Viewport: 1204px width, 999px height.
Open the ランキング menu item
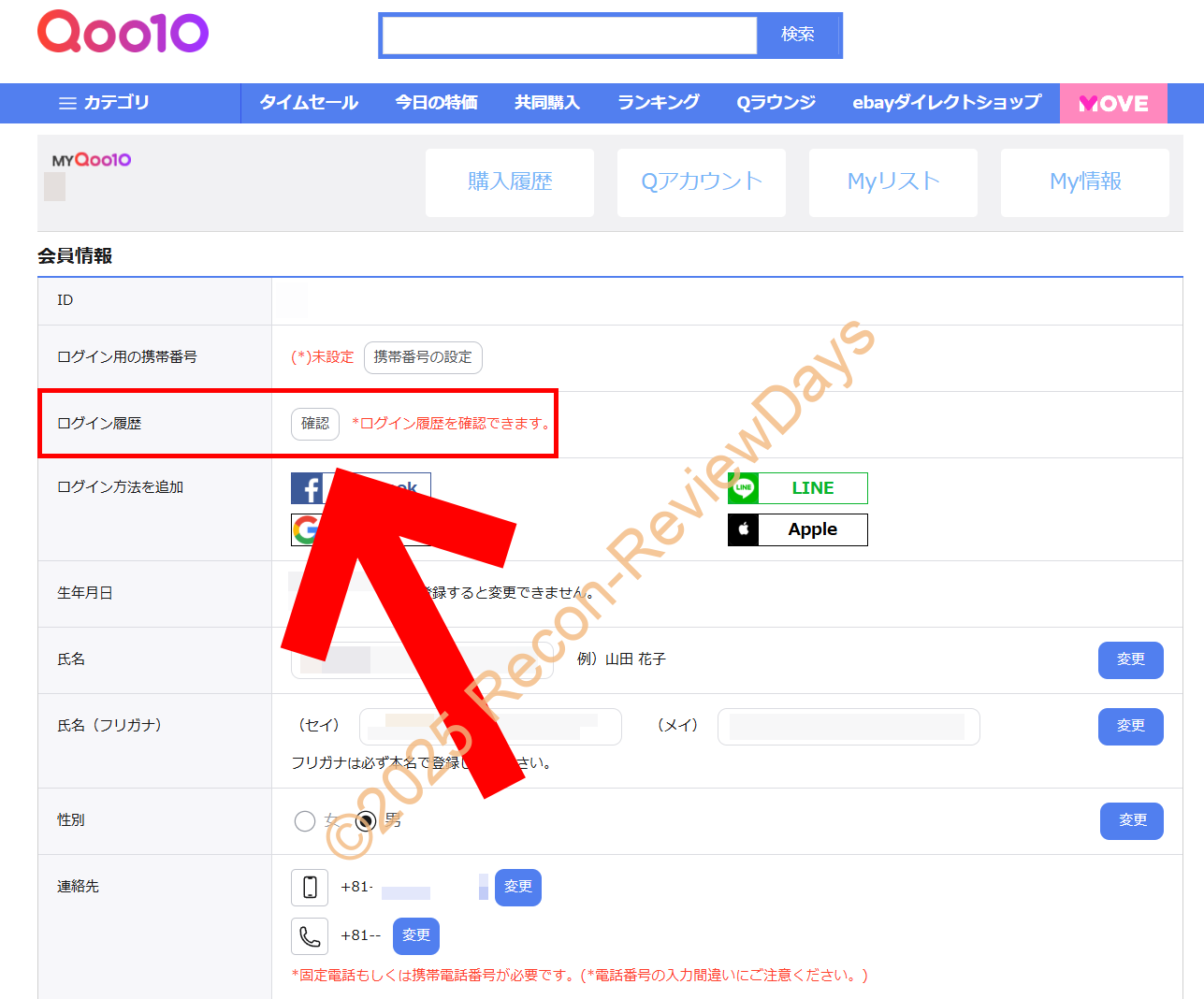(x=657, y=103)
